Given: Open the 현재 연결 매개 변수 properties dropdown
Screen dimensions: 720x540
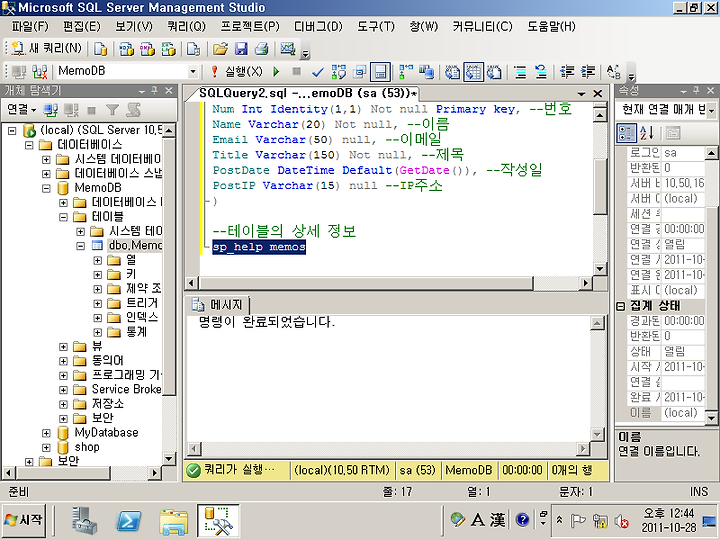Looking at the screenshot, I should coord(711,110).
